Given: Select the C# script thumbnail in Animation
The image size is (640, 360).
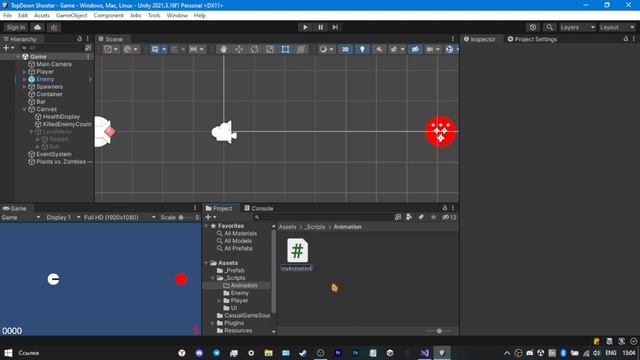Looking at the screenshot, I should coord(297,250).
